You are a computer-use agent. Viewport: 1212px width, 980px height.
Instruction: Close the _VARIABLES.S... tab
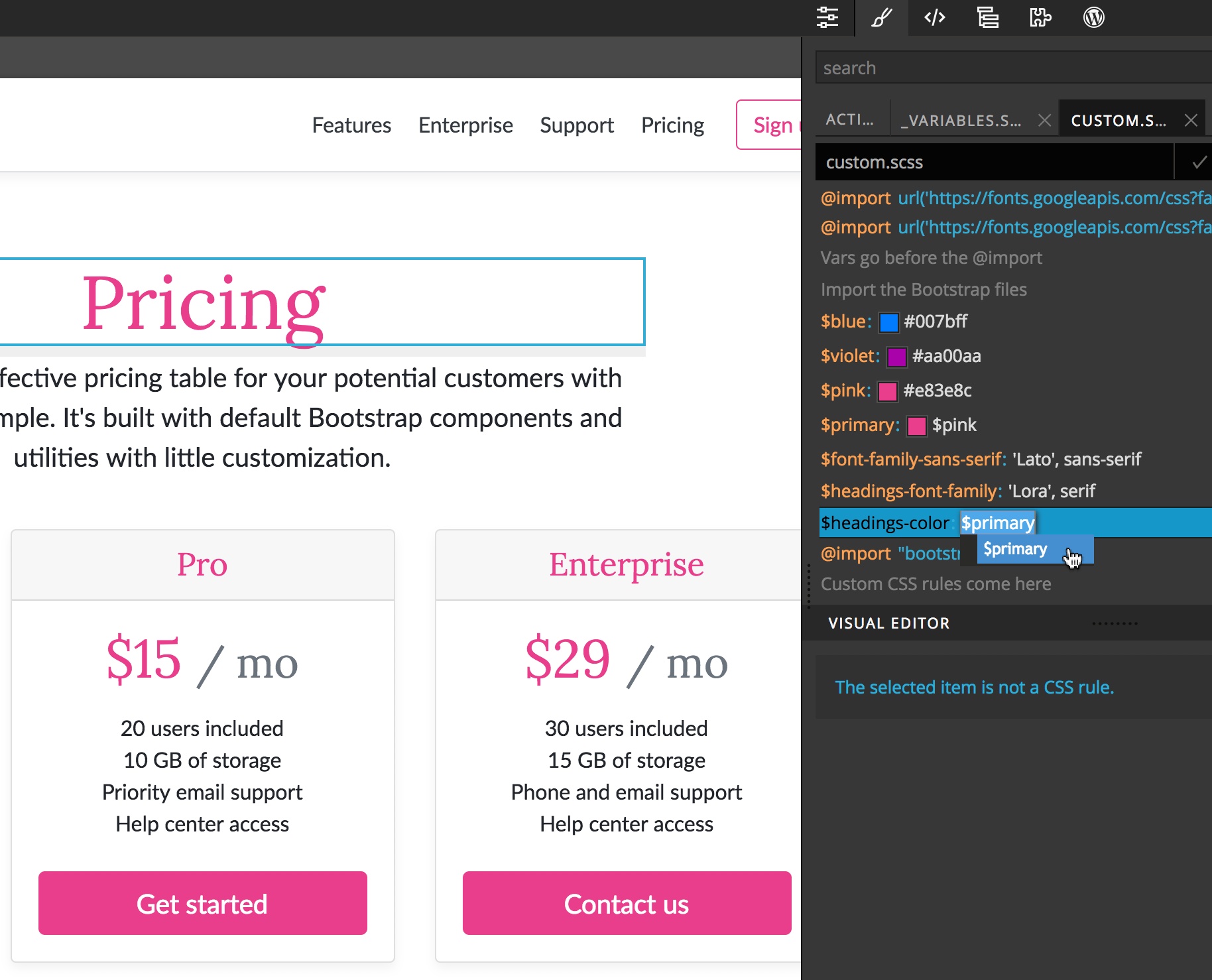(x=1045, y=120)
